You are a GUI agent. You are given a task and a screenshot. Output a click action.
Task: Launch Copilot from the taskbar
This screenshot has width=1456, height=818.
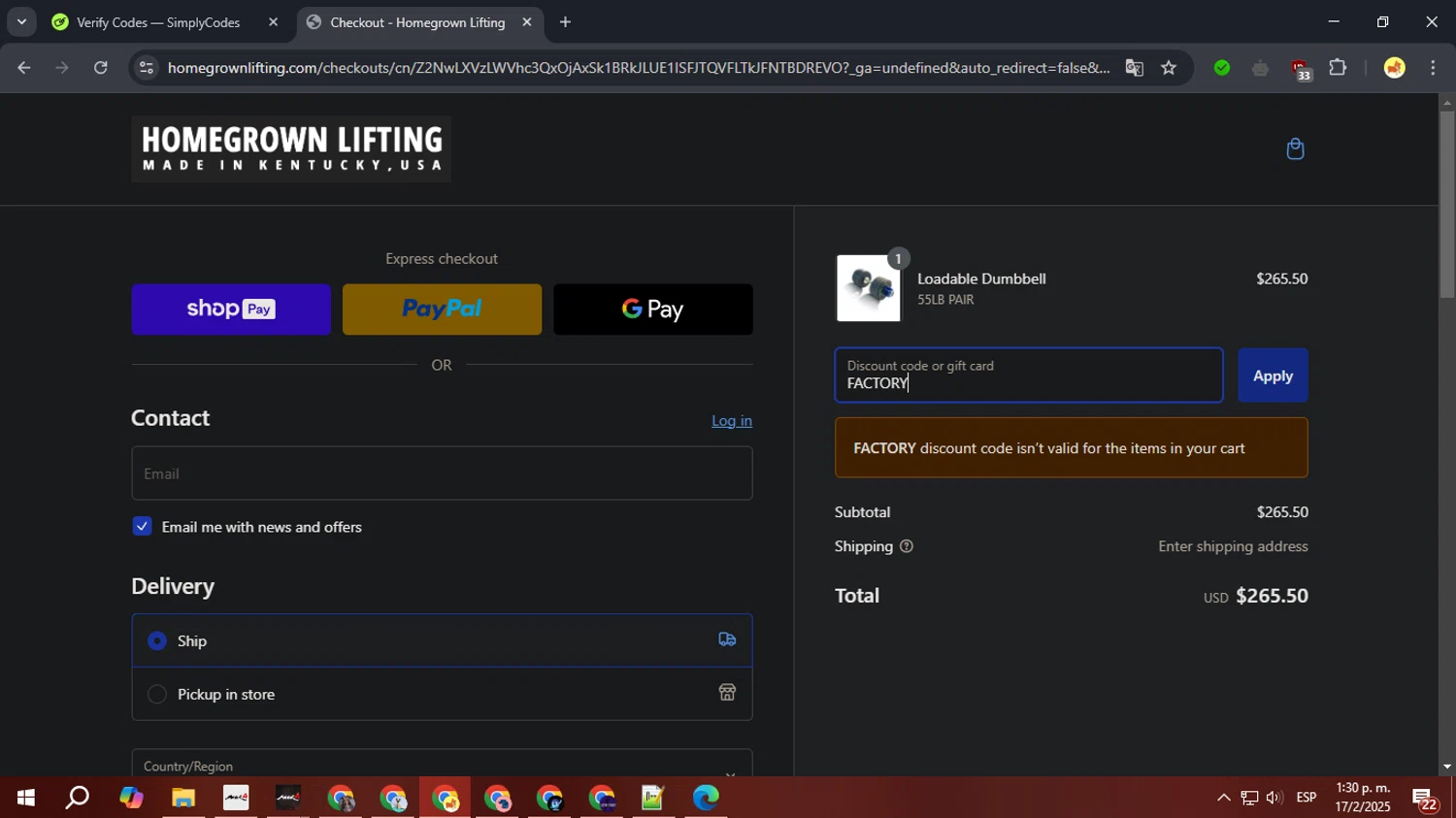131,798
